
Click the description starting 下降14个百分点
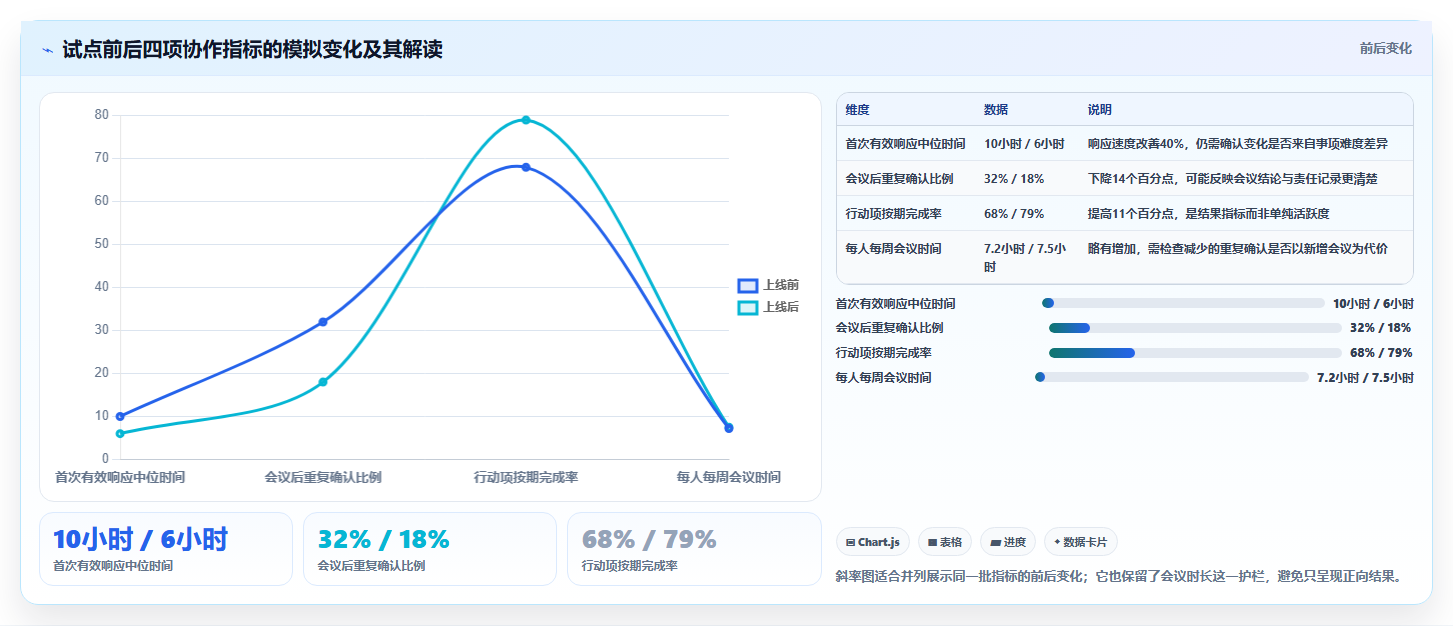point(1233,179)
